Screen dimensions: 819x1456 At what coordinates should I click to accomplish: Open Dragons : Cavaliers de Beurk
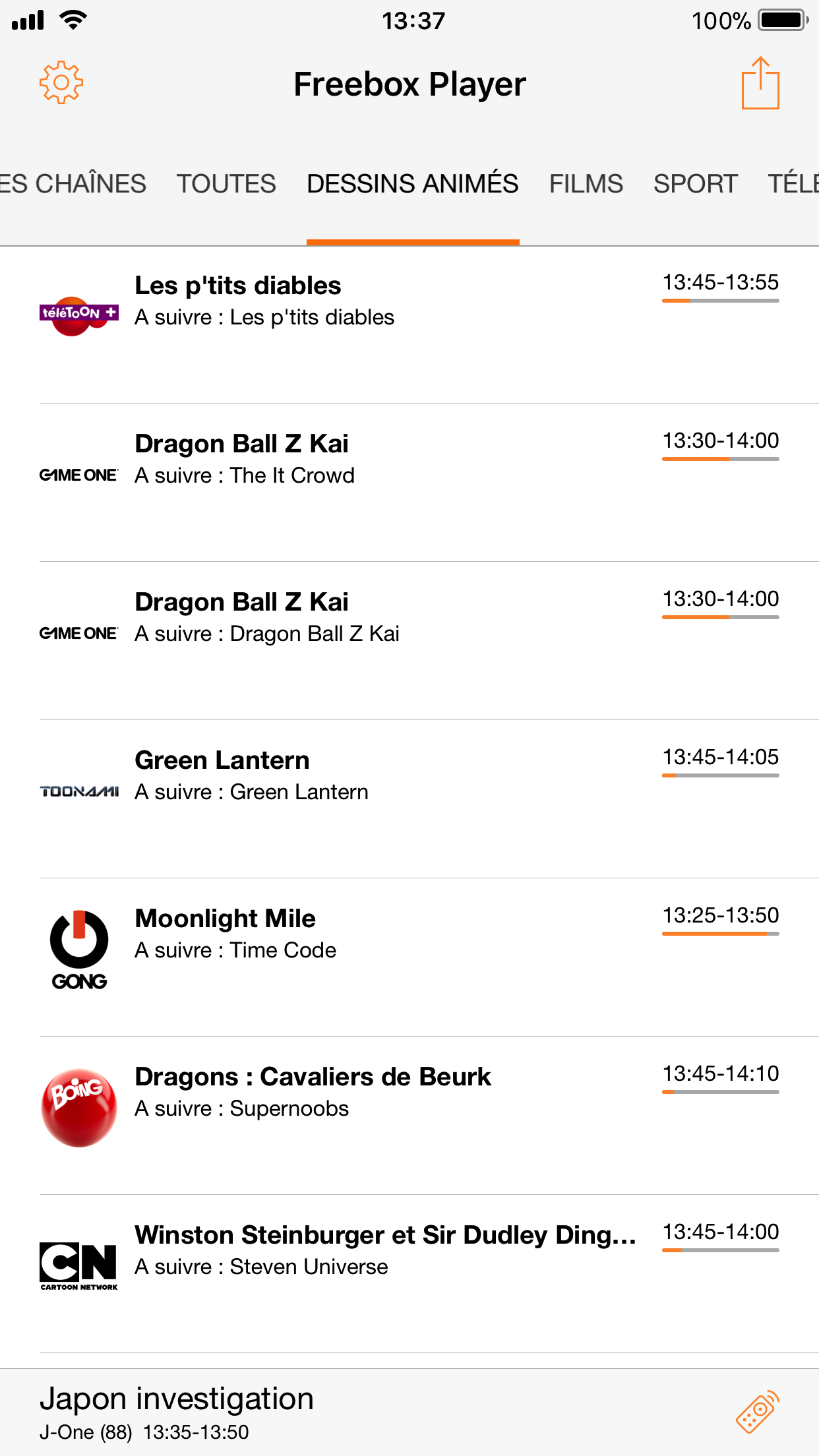point(313,1077)
